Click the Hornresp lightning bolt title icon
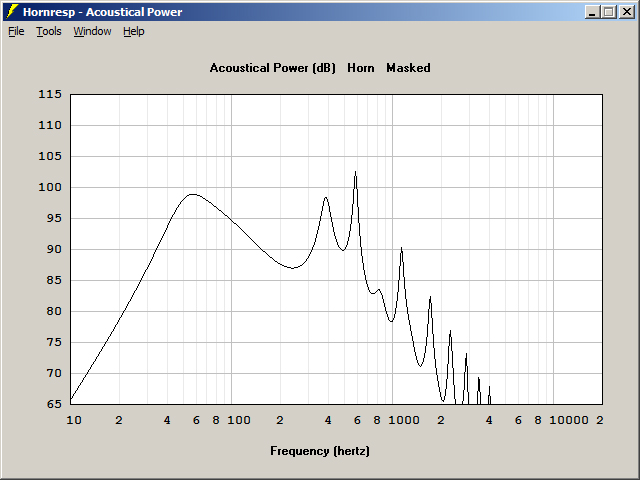The width and height of the screenshot is (640, 480). [12, 11]
